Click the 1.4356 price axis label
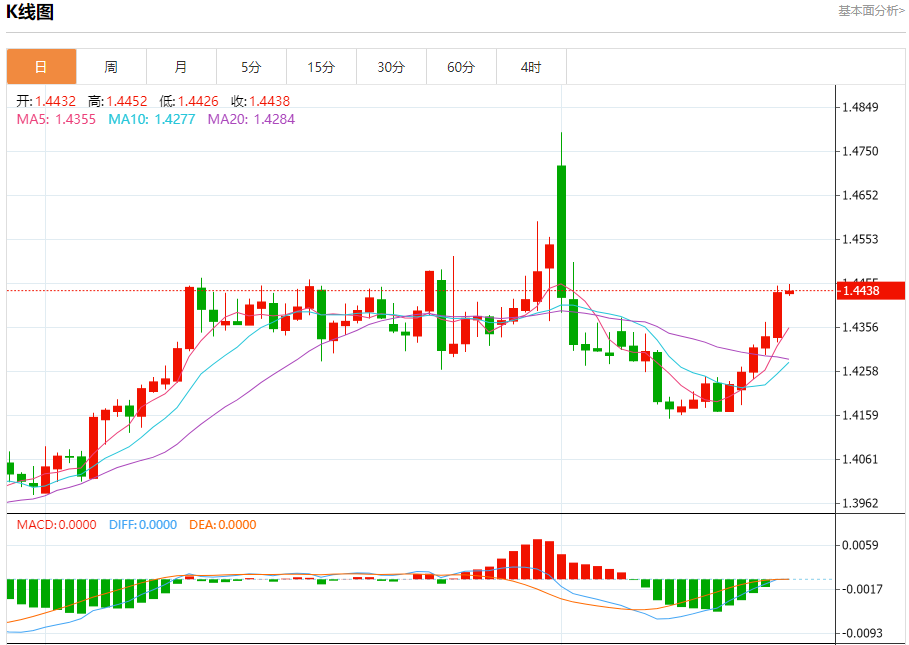This screenshot has width=909, height=645. [860, 327]
